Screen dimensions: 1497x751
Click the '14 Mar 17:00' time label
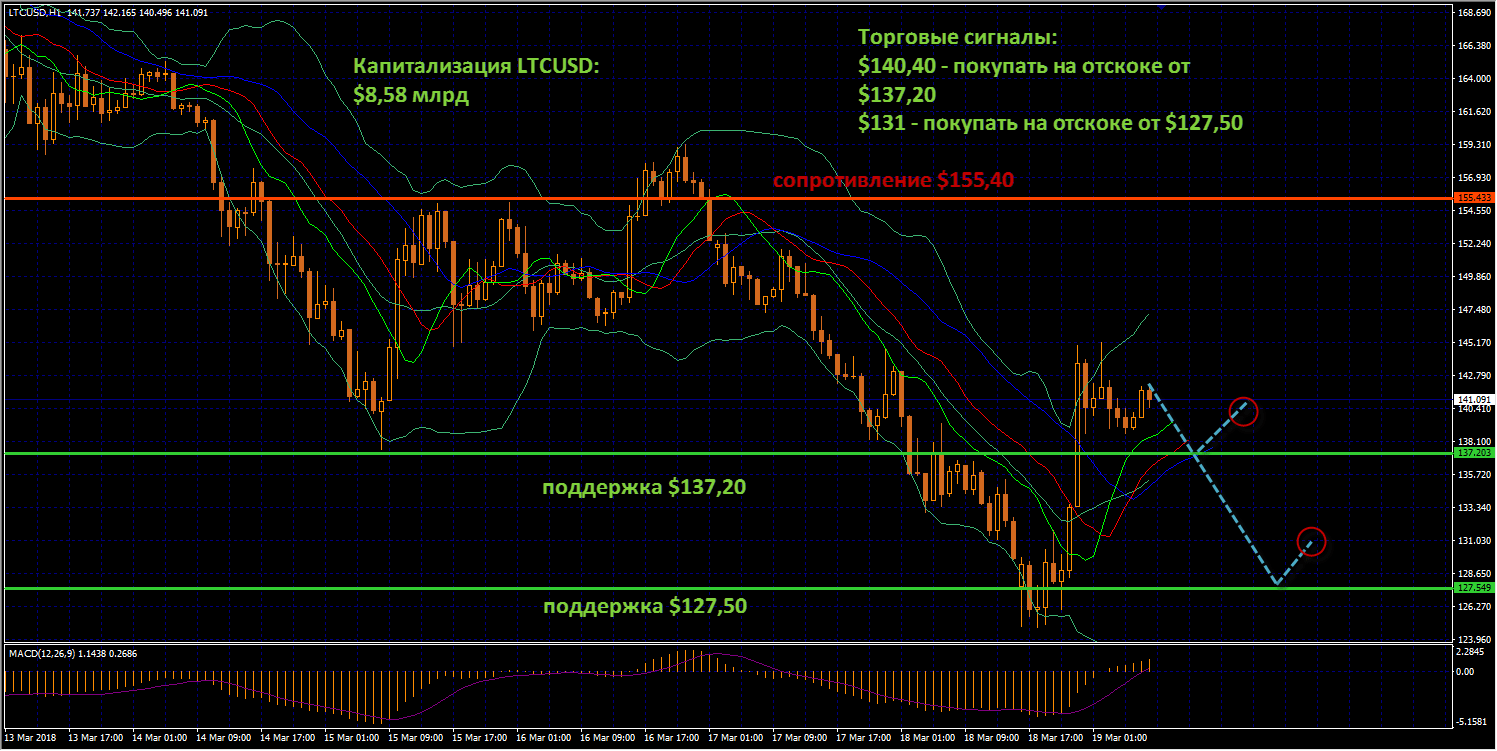click(287, 737)
